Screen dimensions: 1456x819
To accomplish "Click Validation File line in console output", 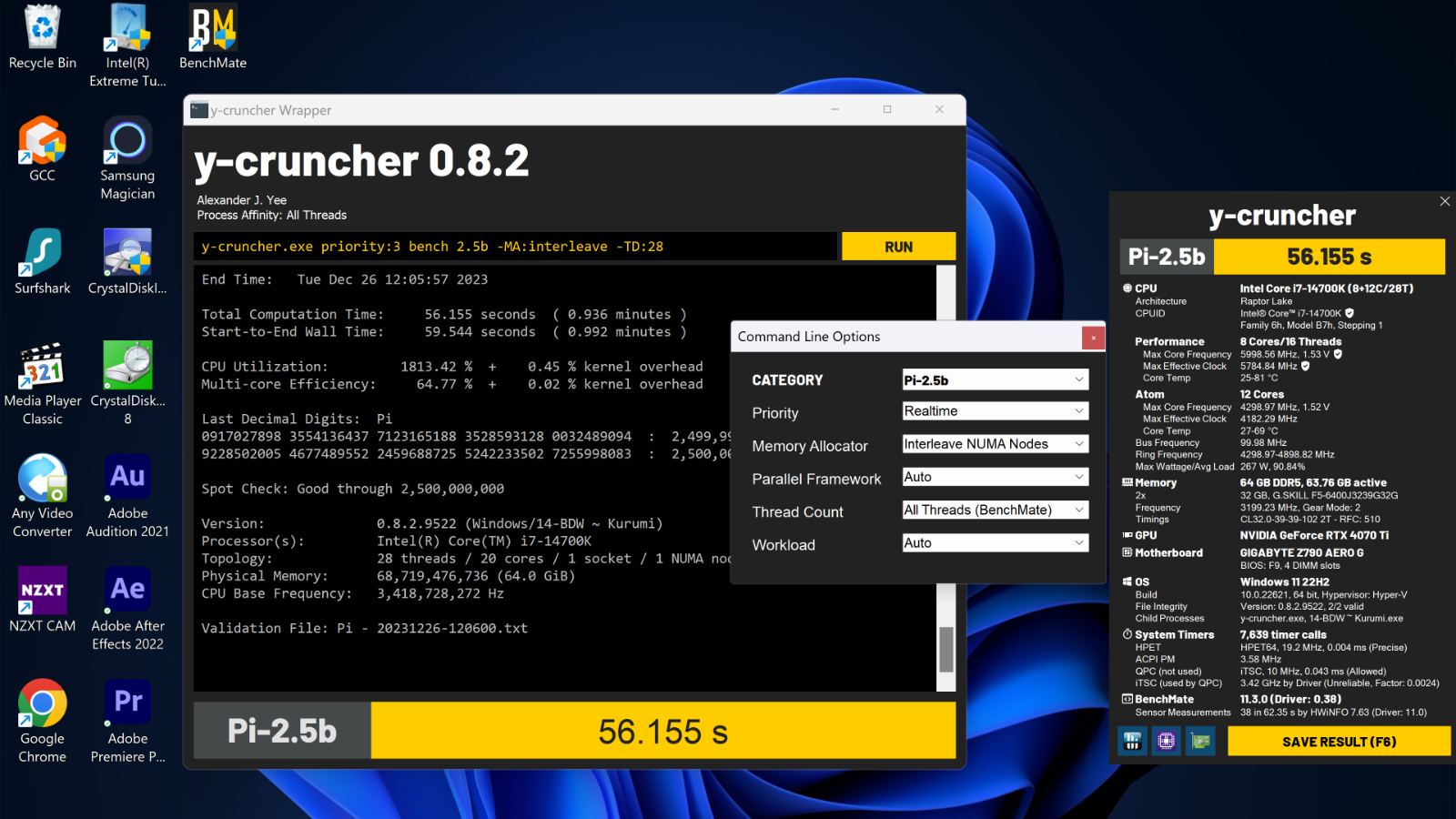I will point(365,628).
